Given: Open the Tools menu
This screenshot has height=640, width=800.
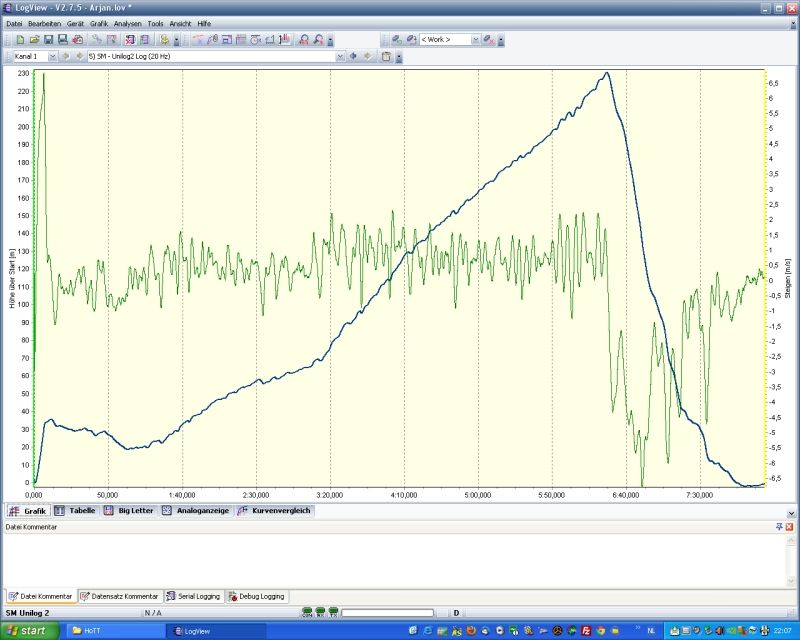Looking at the screenshot, I should (156, 24).
